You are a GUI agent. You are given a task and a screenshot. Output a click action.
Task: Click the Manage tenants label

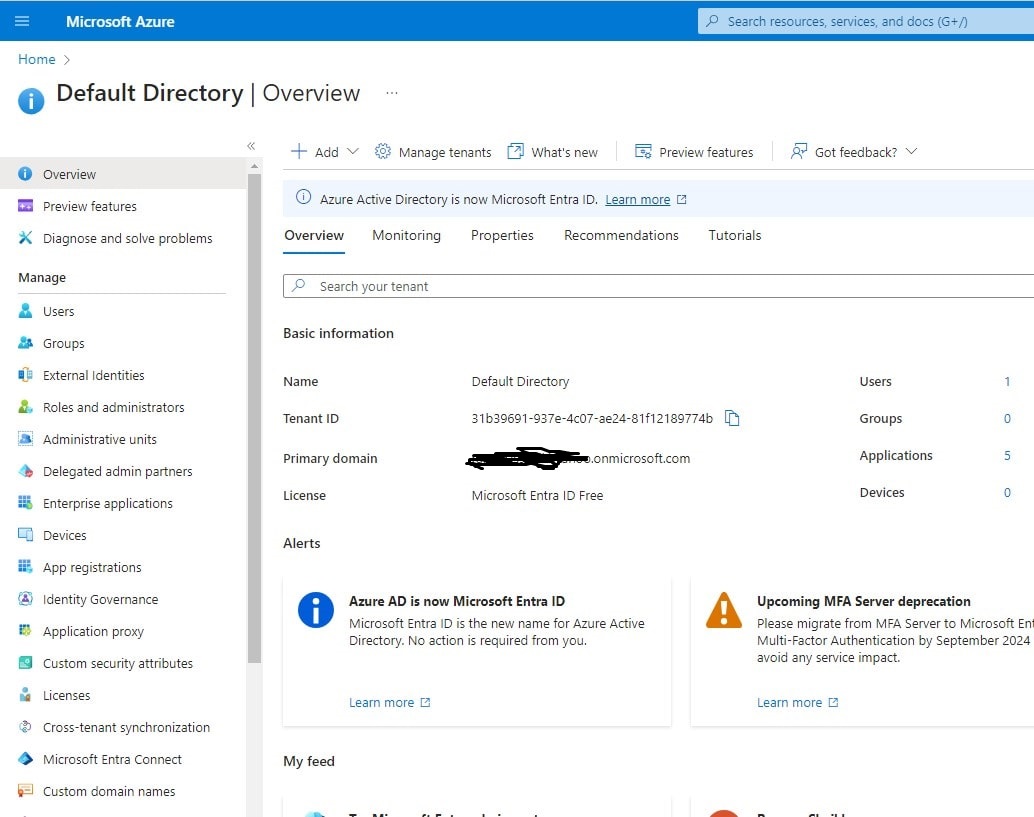point(444,152)
